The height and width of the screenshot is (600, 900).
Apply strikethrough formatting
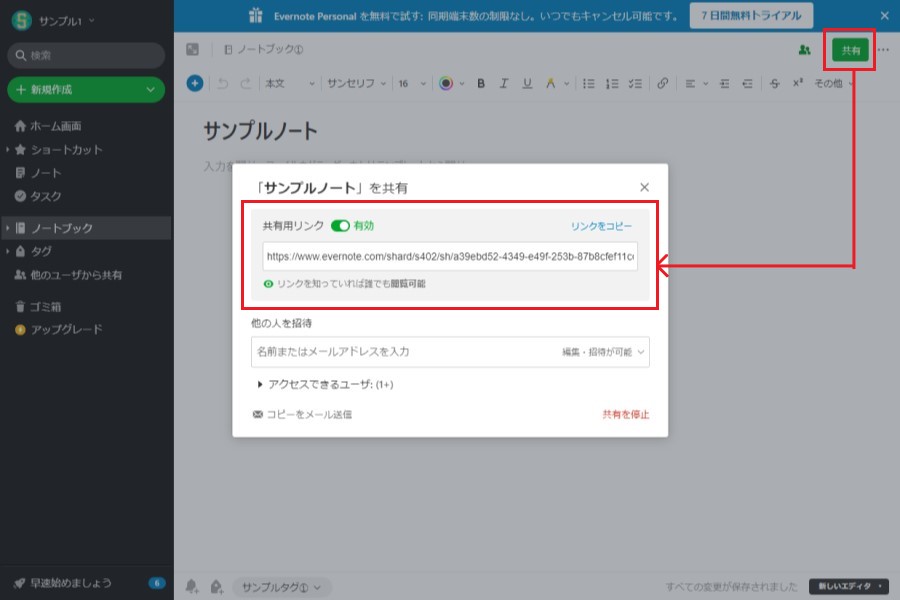coord(774,84)
